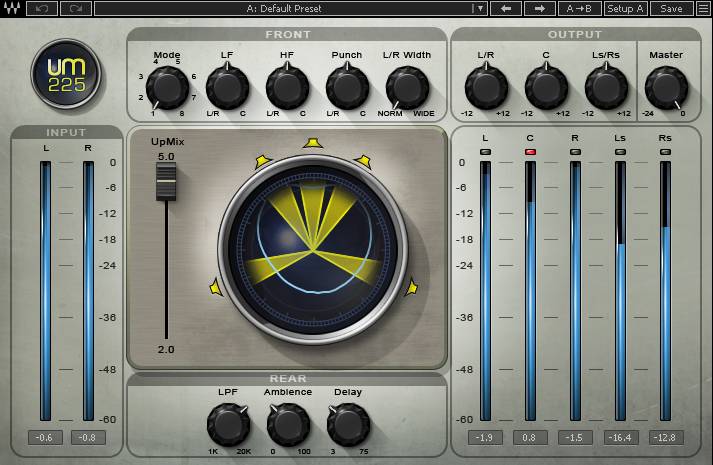Open the hamburger menu icon

point(703,8)
